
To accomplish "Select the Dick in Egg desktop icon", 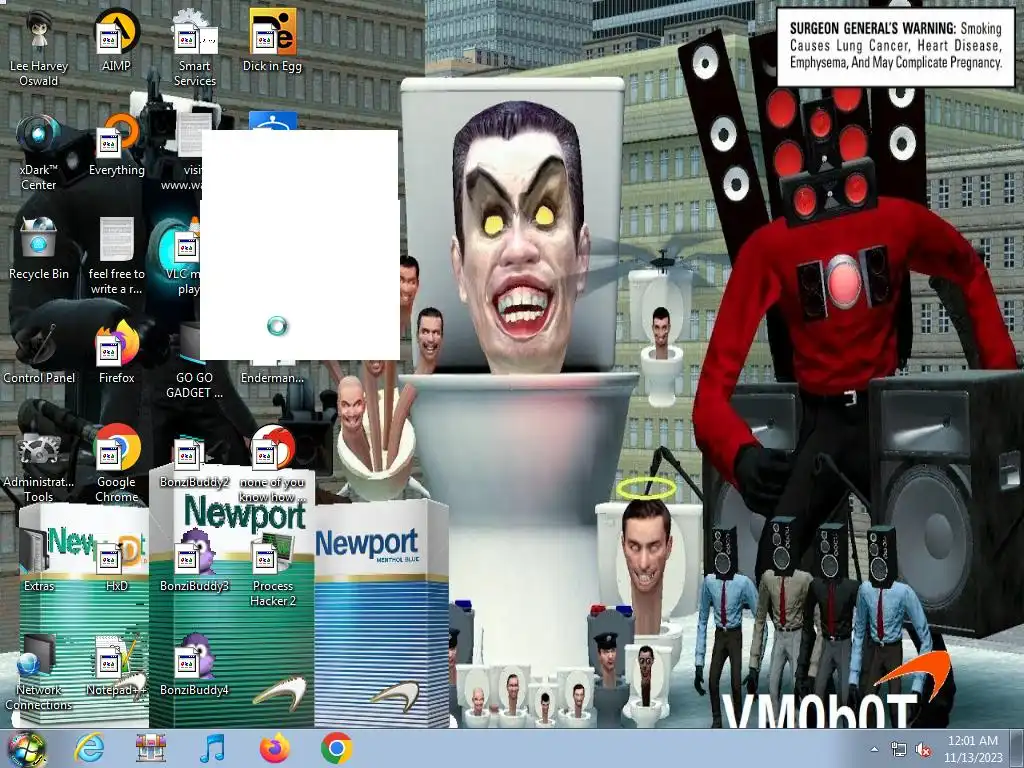I will [x=272, y=40].
